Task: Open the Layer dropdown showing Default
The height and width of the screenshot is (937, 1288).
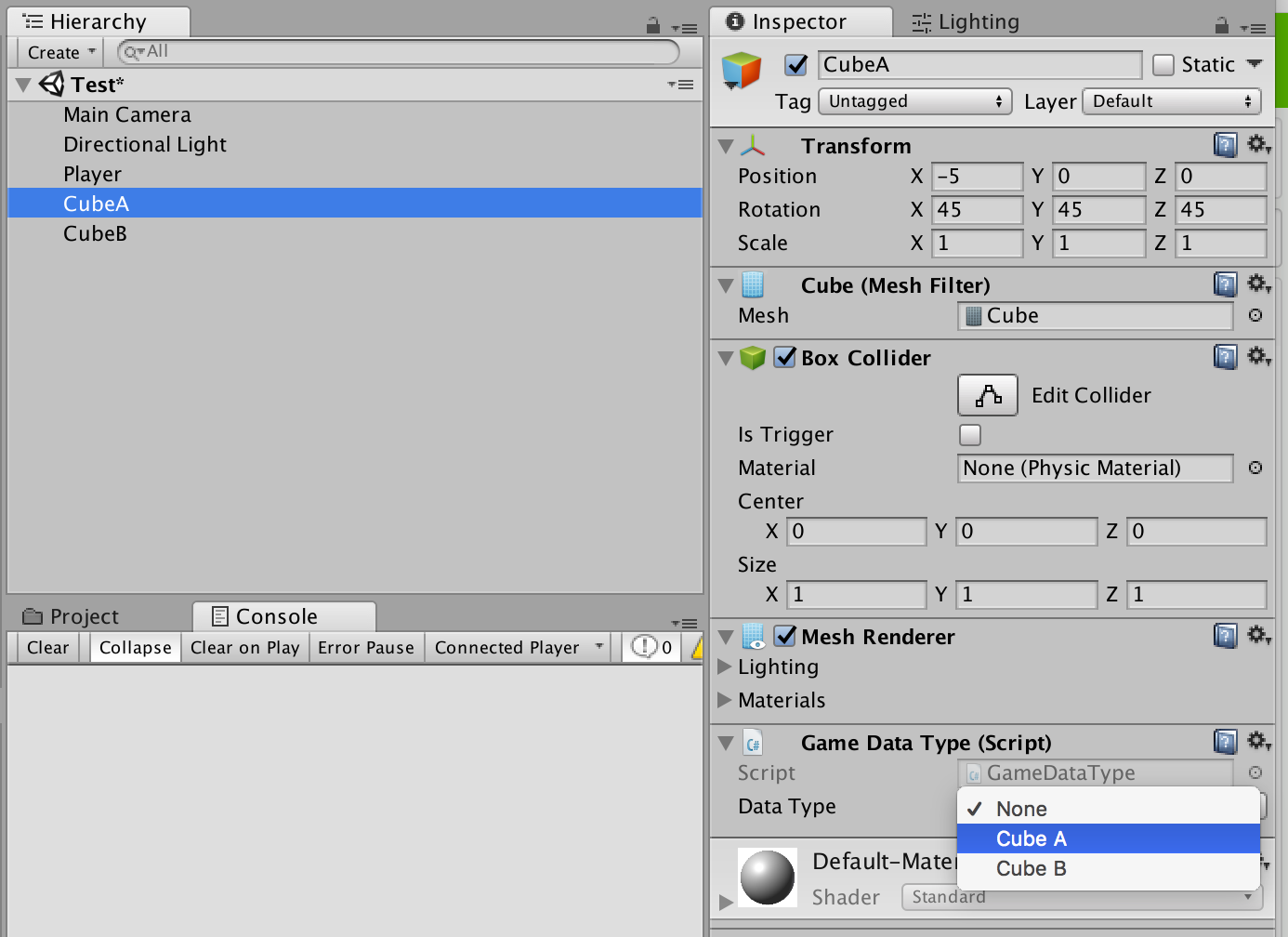Action: coord(1173,101)
